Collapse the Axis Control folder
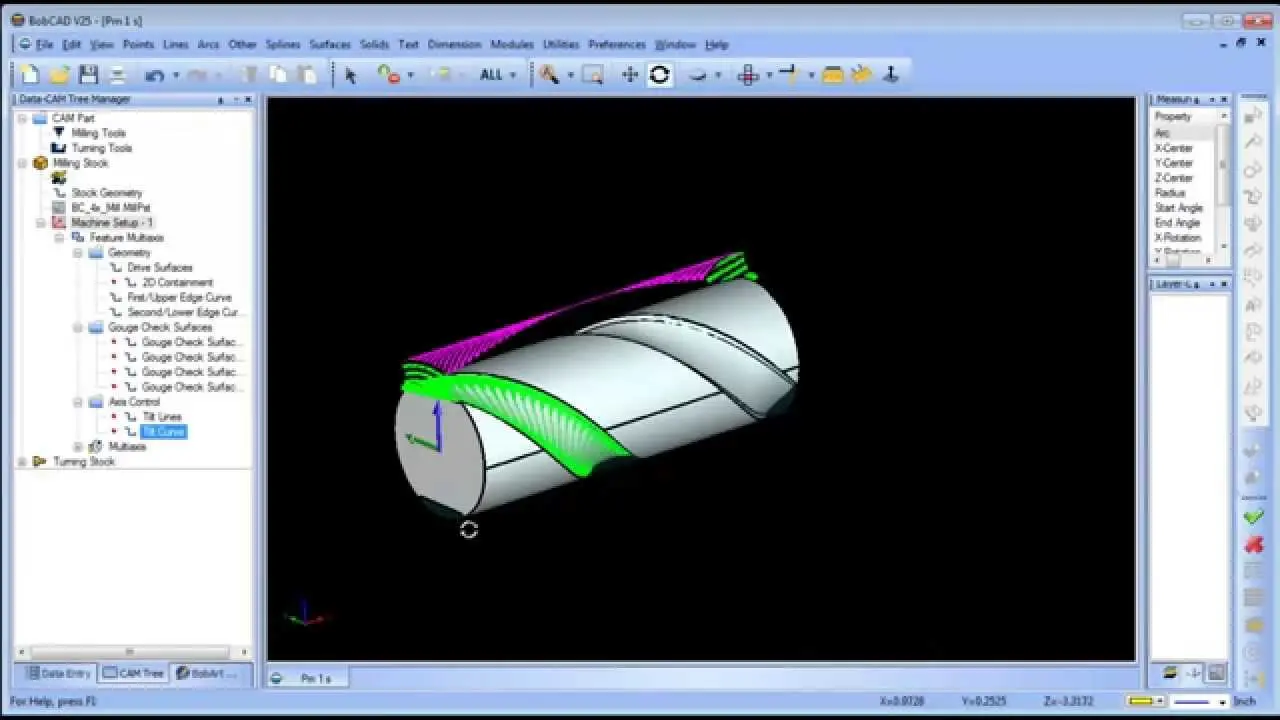 point(78,402)
